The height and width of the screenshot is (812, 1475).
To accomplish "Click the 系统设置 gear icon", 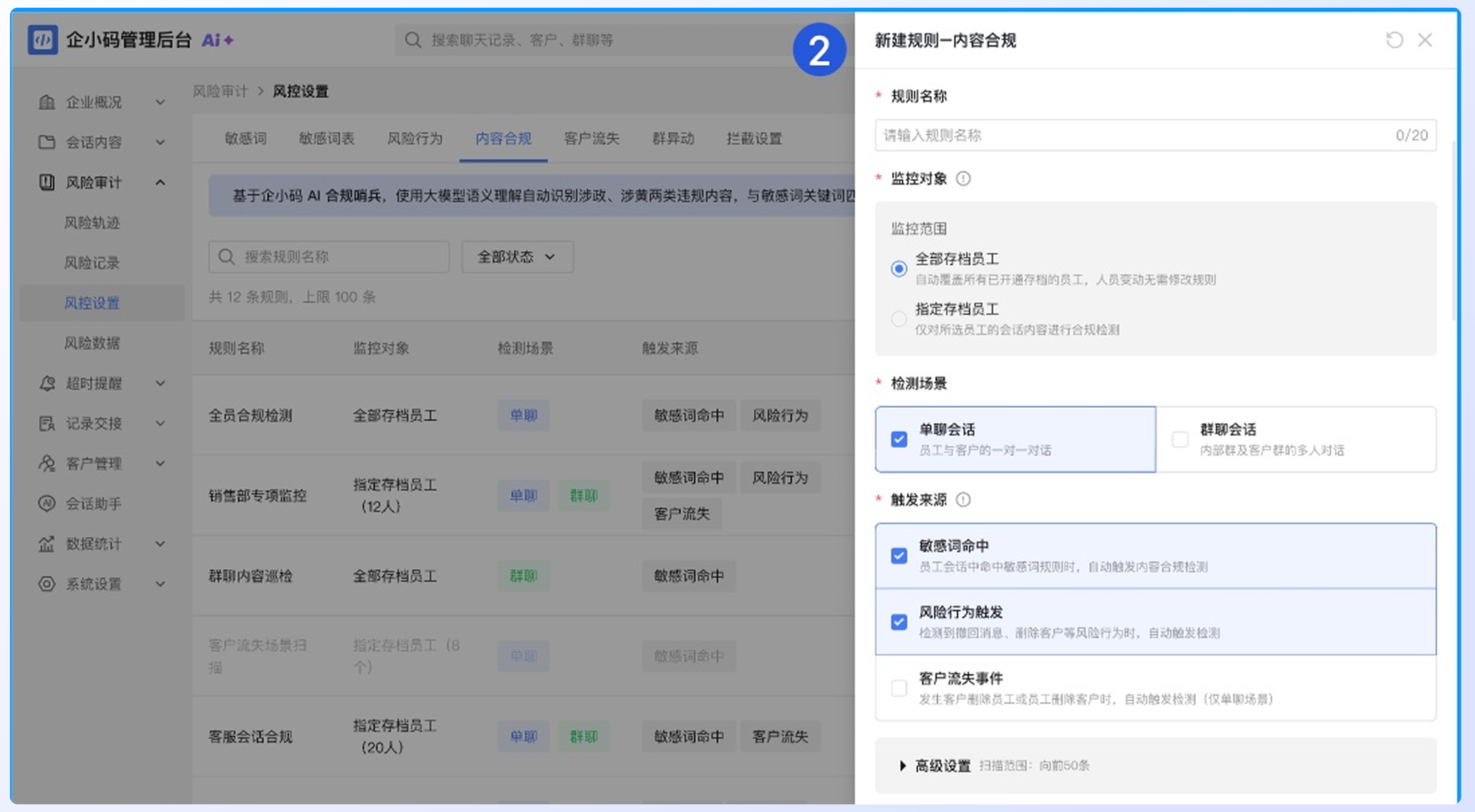I will click(46, 583).
